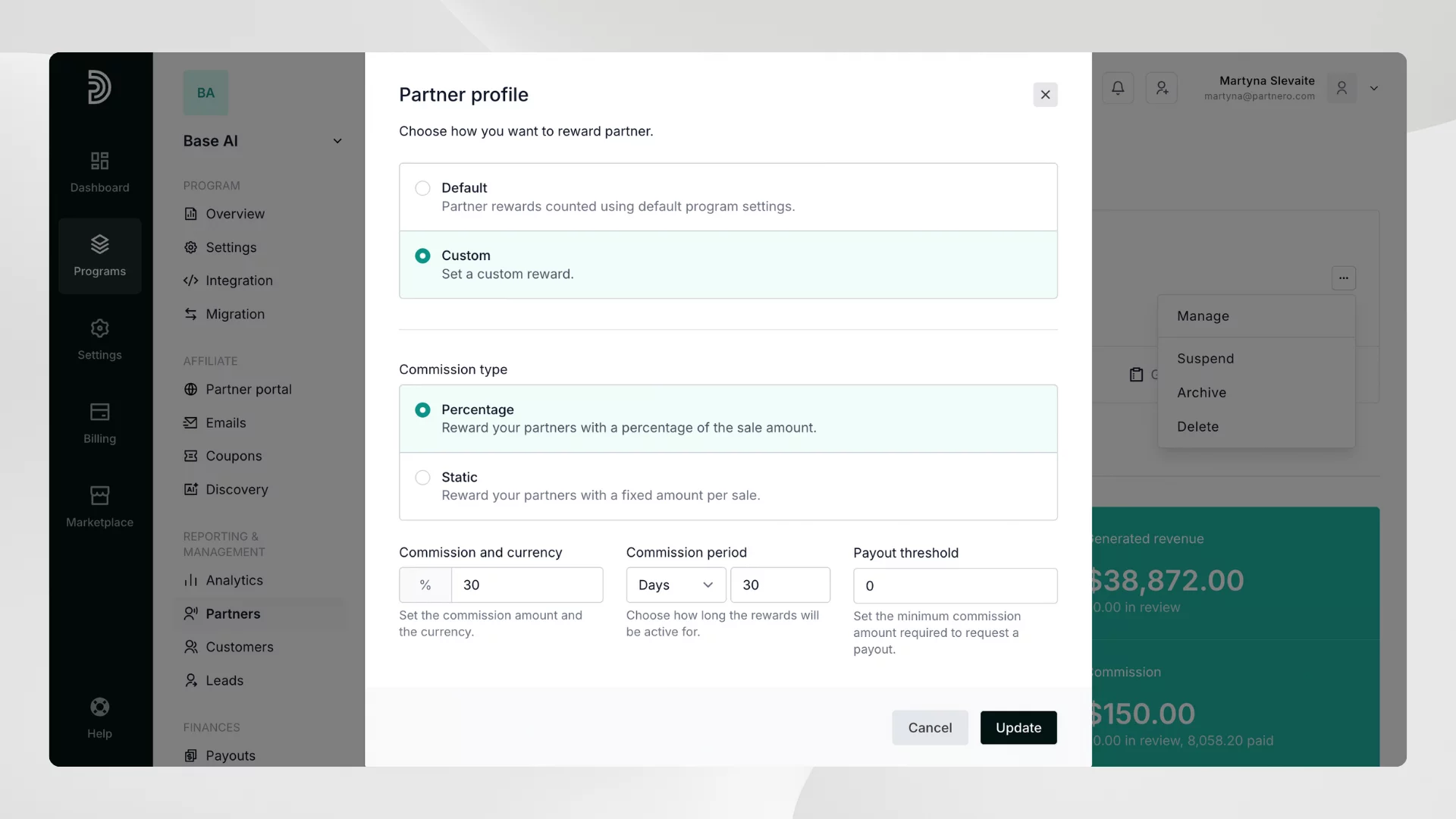Open the Days commission period dropdown

coord(674,585)
